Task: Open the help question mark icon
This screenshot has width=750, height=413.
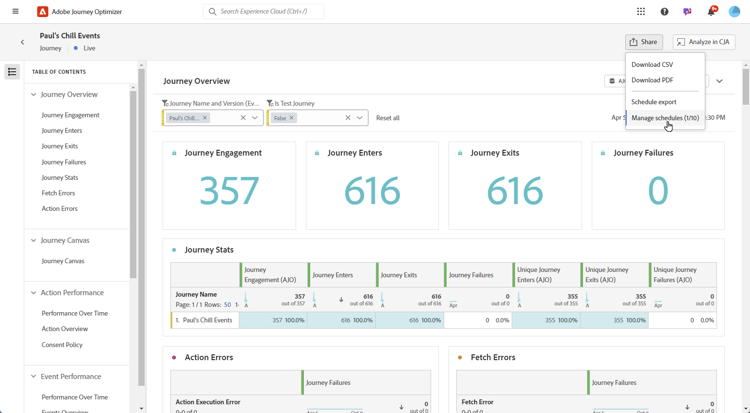Action: click(664, 11)
